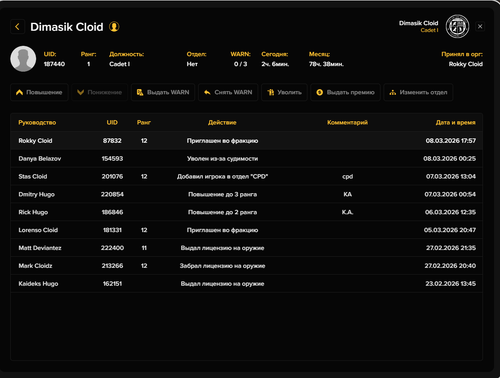Select the Danya Belazov row
This screenshot has width=500, height=378.
[247, 159]
